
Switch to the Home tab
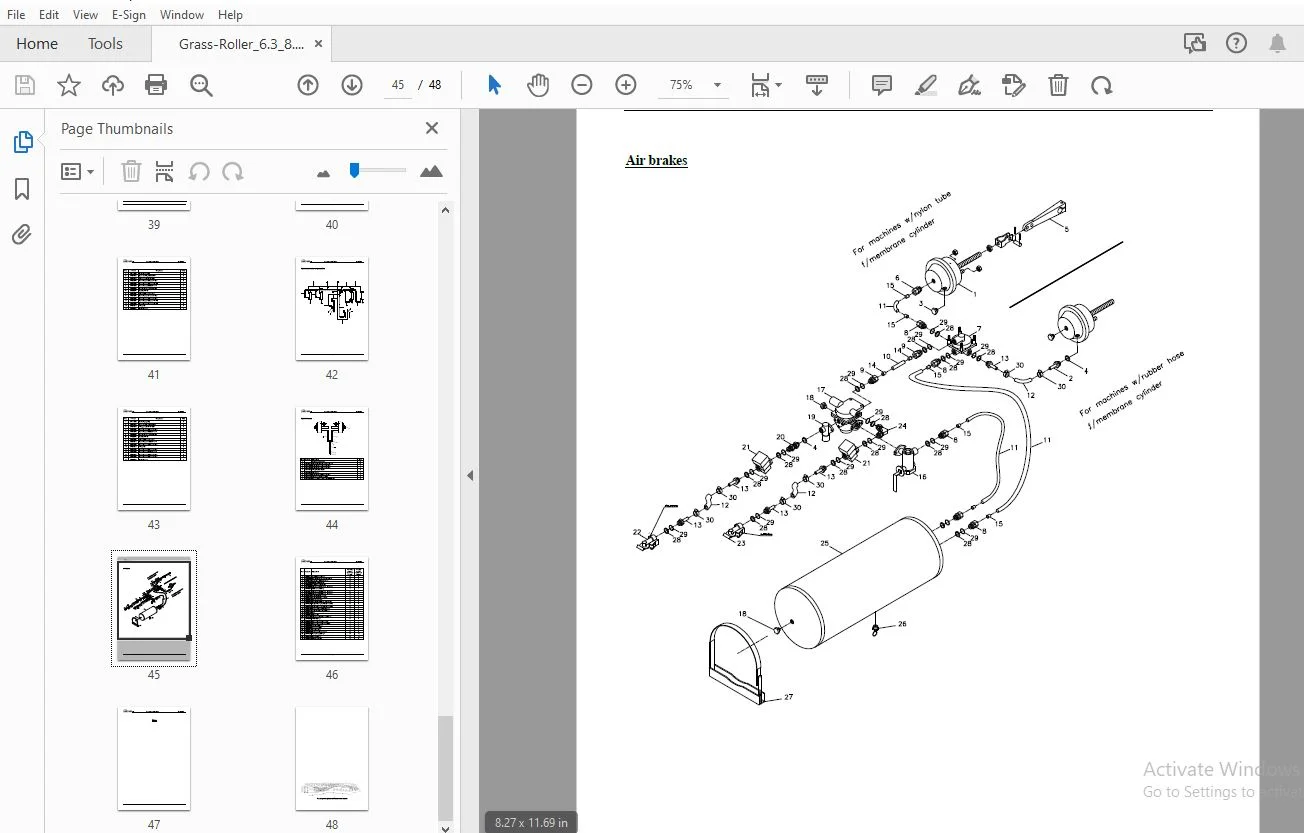pyautogui.click(x=37, y=44)
